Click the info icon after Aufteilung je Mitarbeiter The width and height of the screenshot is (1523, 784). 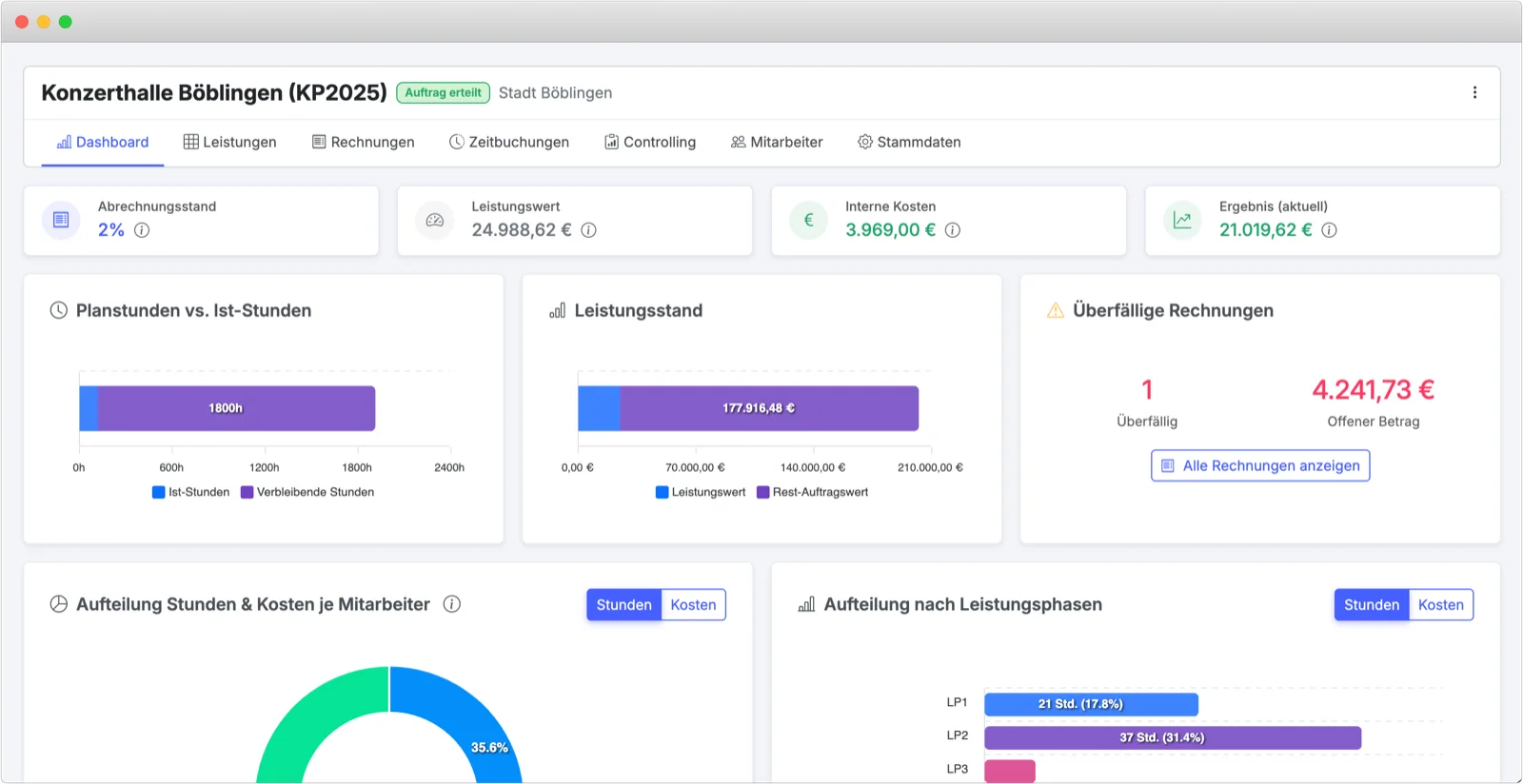pos(452,604)
